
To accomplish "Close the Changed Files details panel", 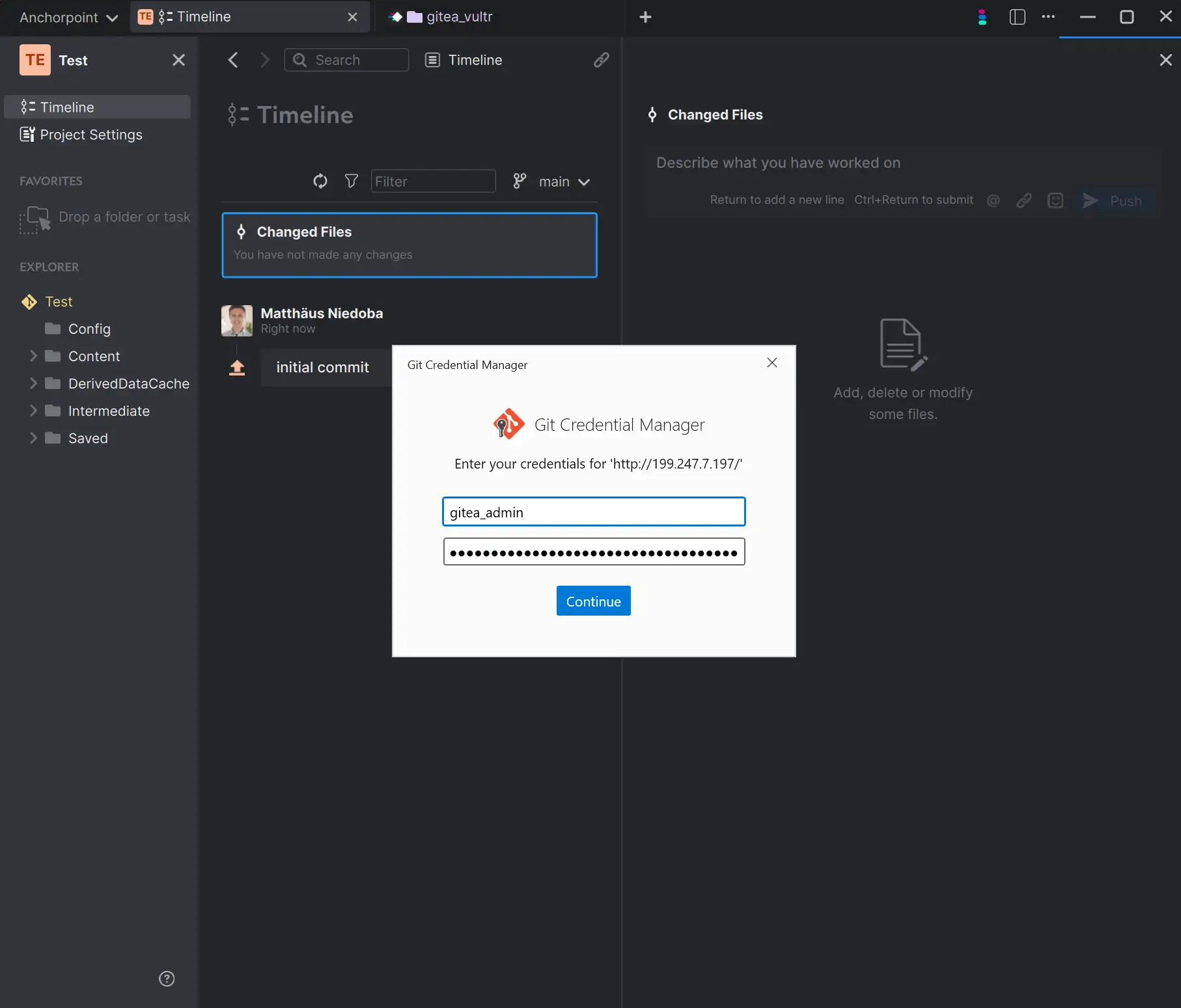I will [1165, 60].
